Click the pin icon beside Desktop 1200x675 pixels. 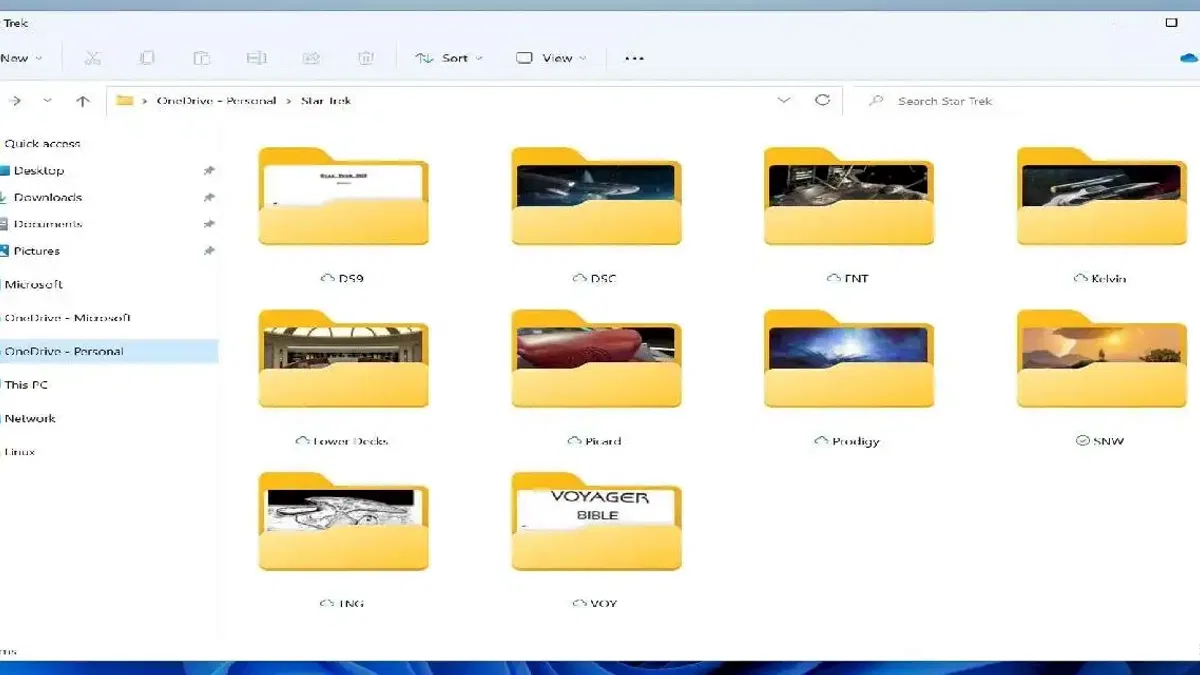209,171
